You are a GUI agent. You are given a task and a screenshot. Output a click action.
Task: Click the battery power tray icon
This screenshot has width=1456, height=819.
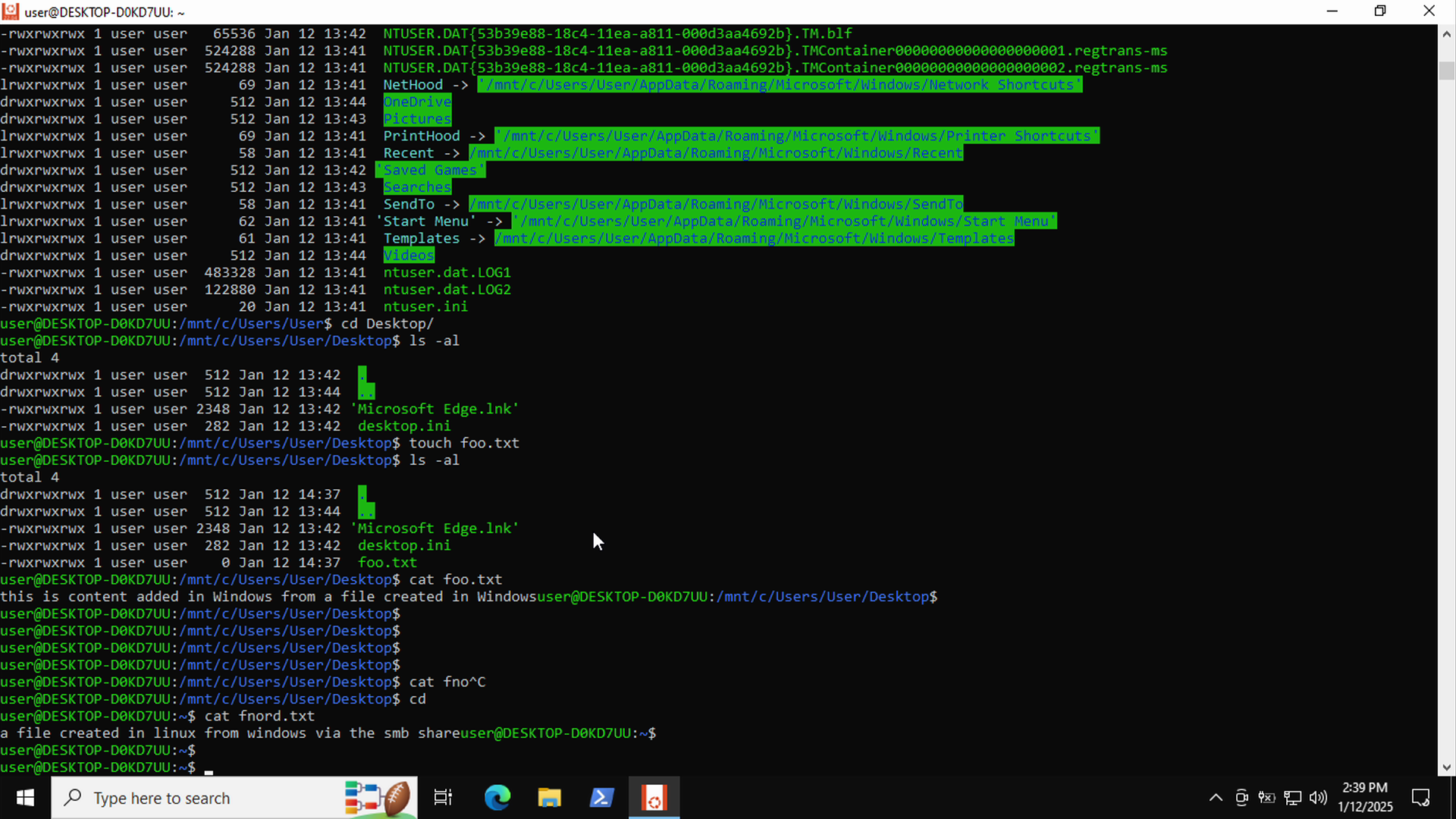(x=1266, y=798)
